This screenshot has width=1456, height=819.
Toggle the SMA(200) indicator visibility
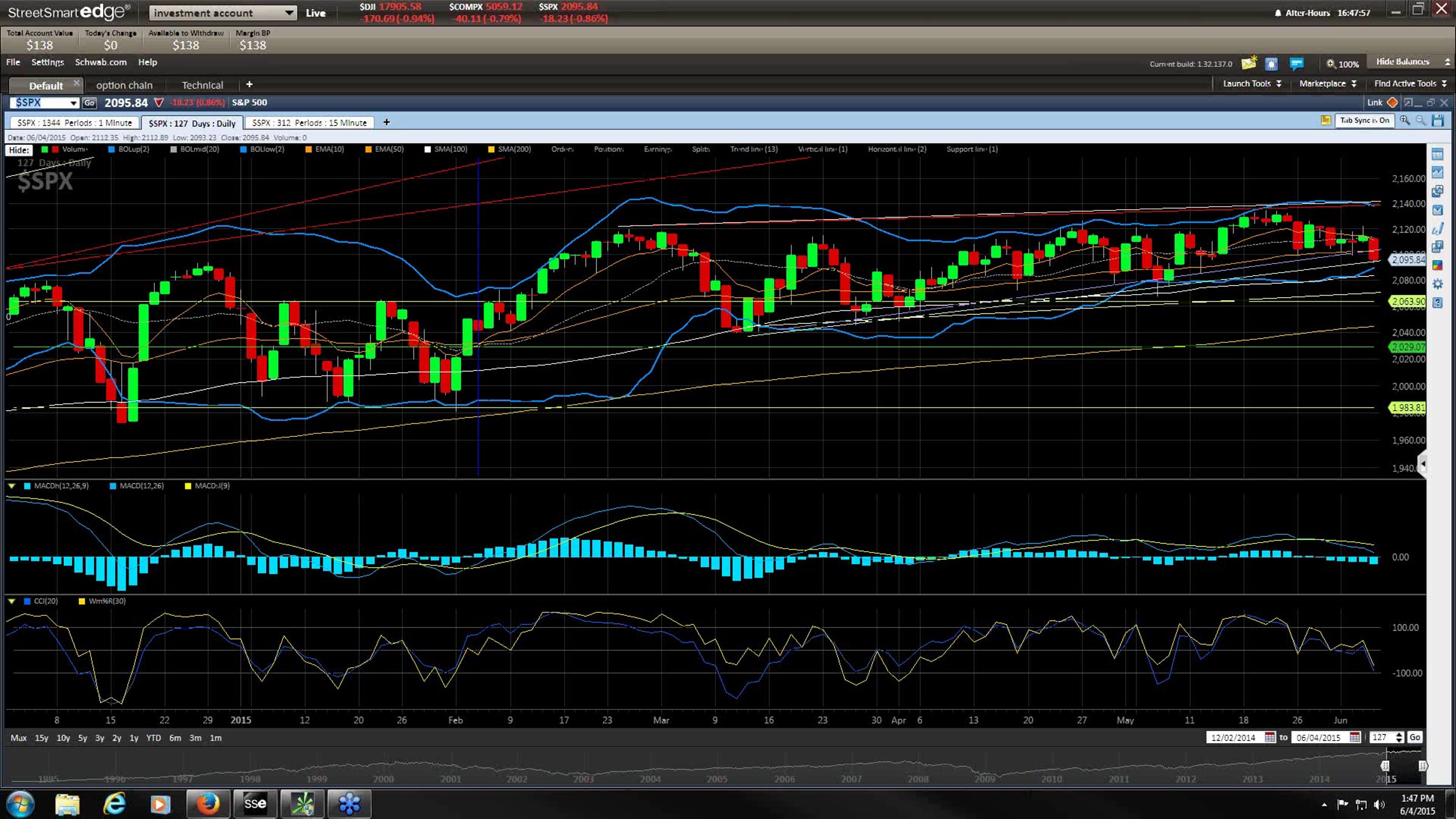(491, 149)
